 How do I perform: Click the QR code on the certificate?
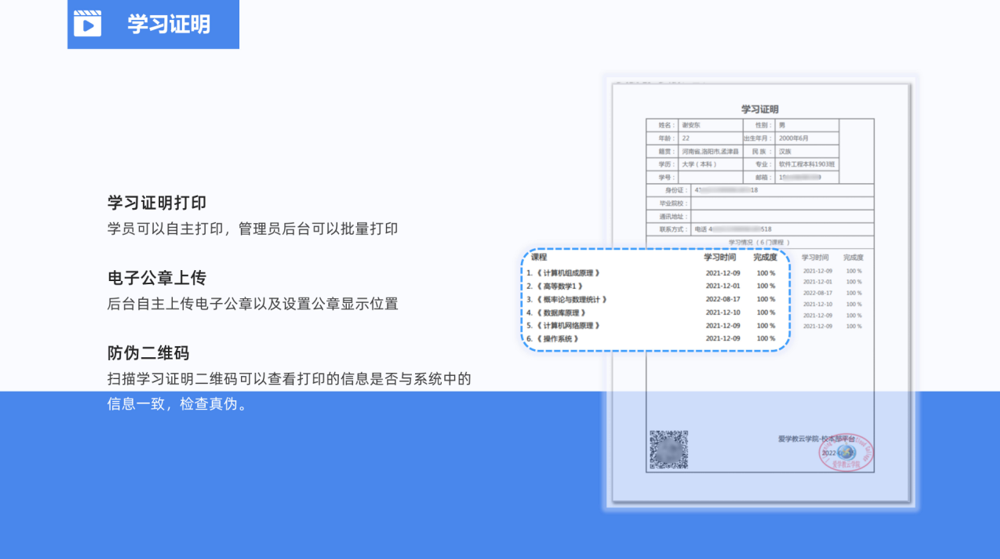point(668,449)
